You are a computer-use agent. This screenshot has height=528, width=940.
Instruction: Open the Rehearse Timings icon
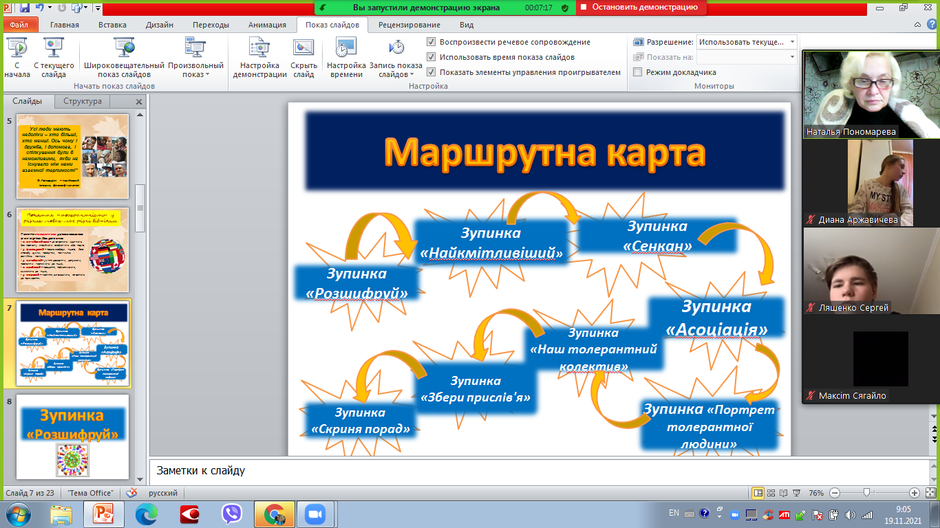tap(346, 48)
